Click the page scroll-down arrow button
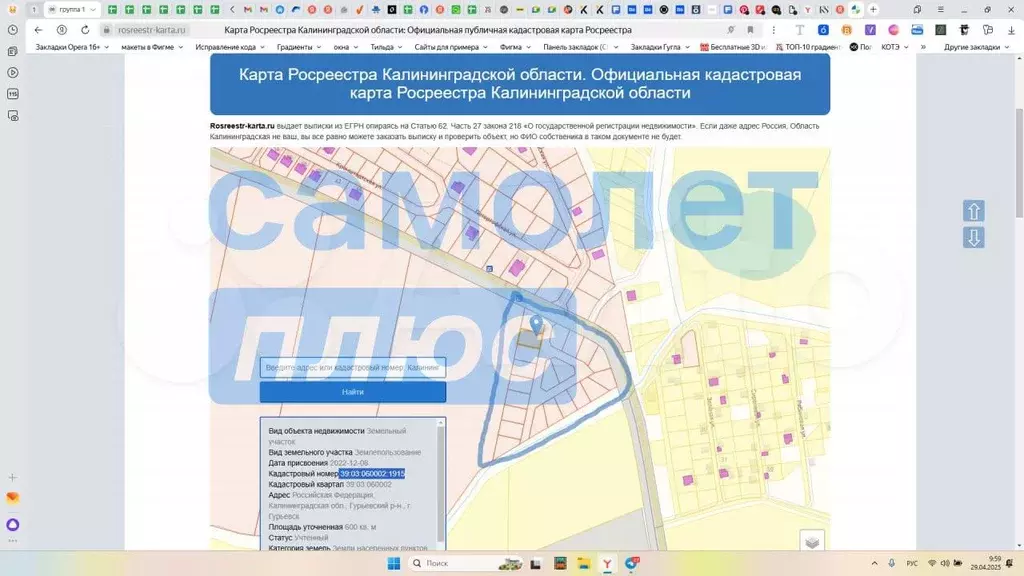1024x576 pixels. [974, 237]
